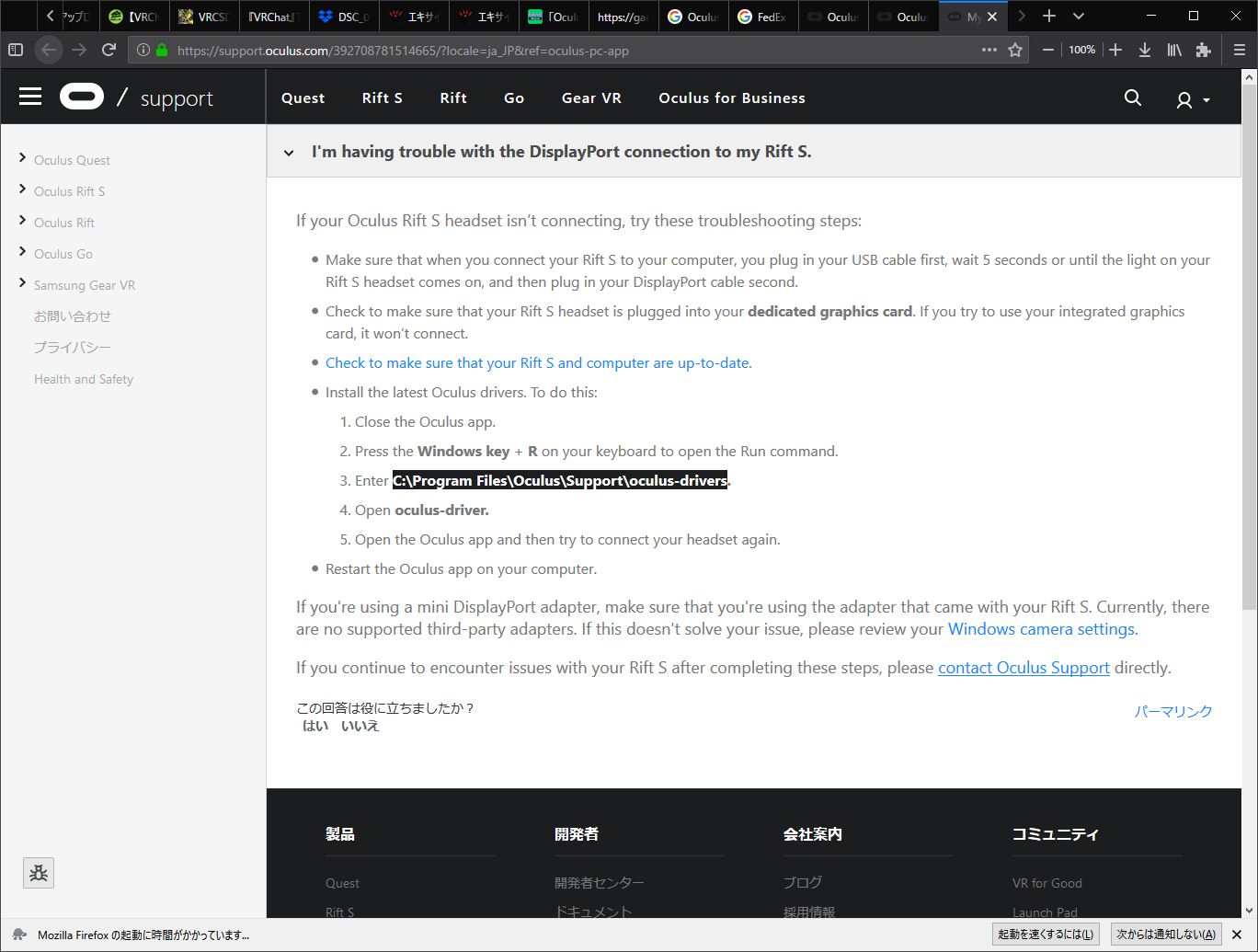Screen dimensions: 1258x952
Task: Expand Oculus Rift S sidebar section
Action: 22,189
